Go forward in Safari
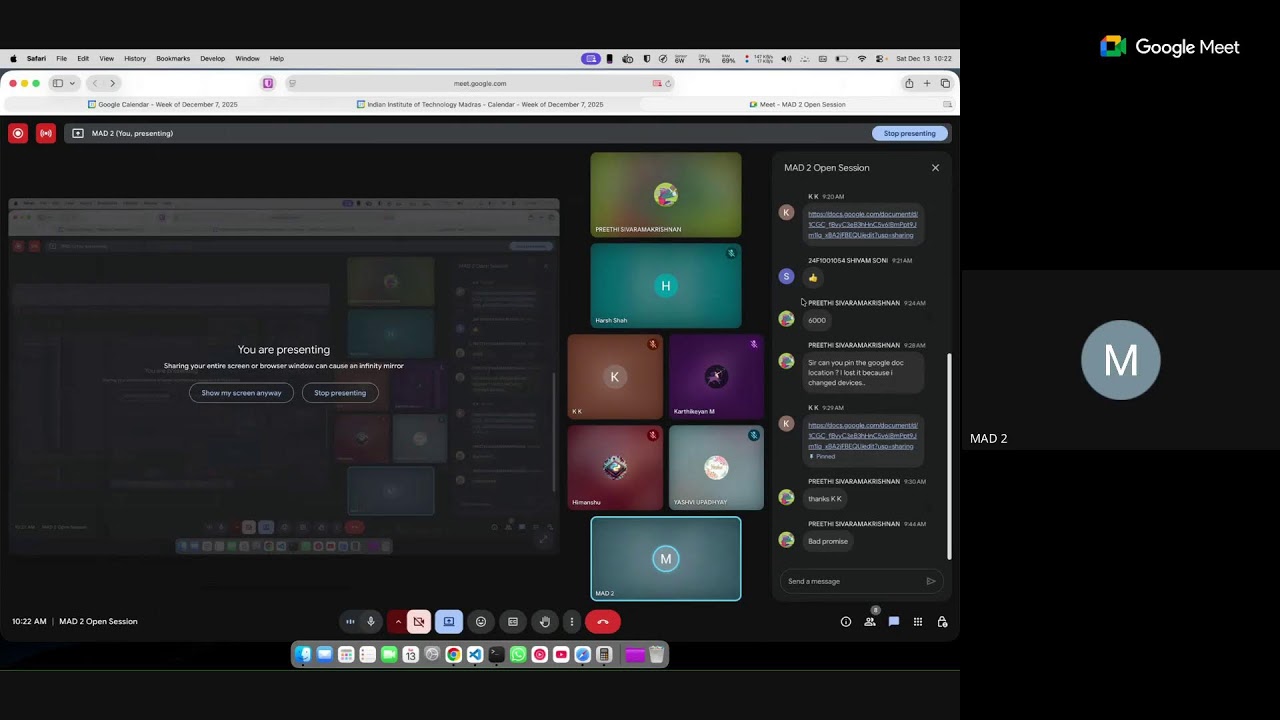1280x720 pixels. [112, 84]
